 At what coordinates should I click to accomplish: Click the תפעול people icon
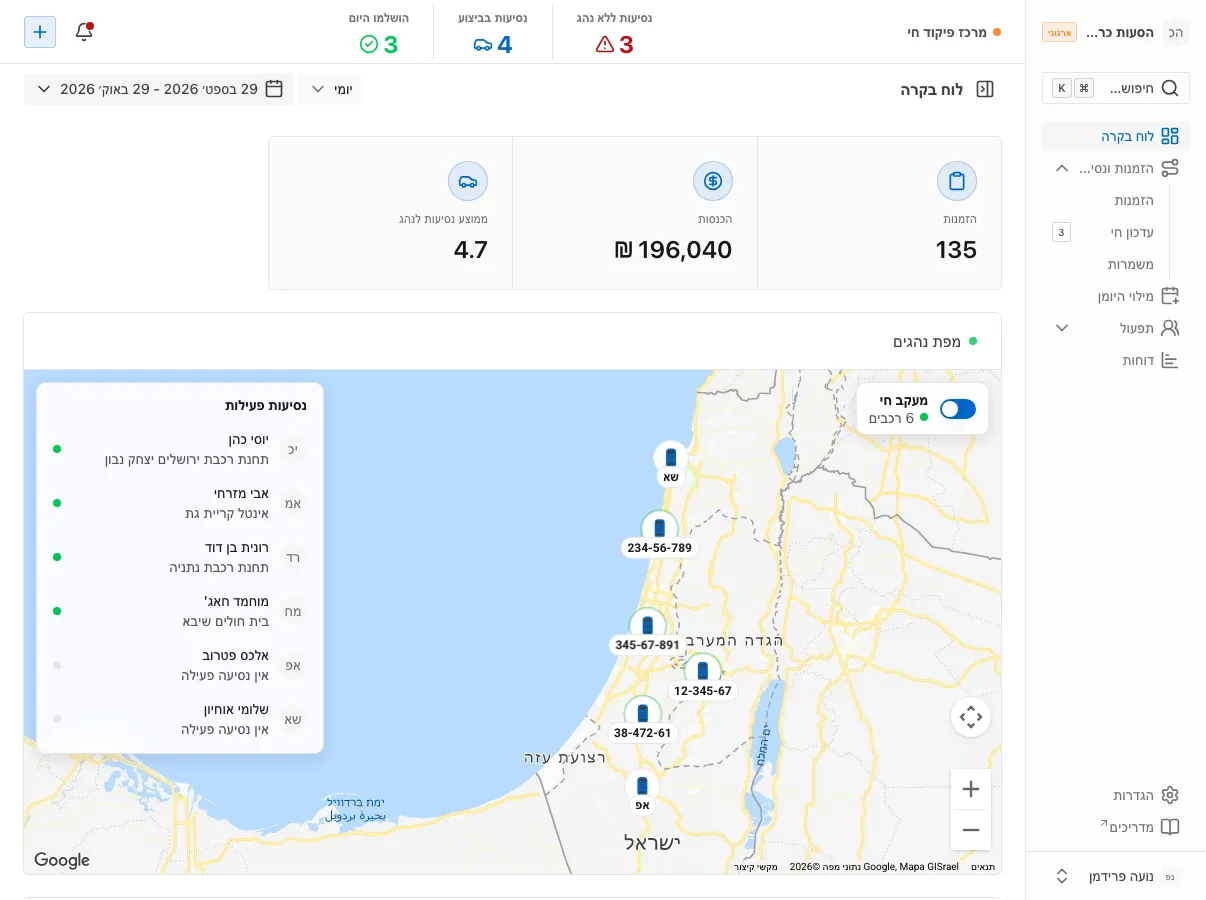pyautogui.click(x=1169, y=328)
